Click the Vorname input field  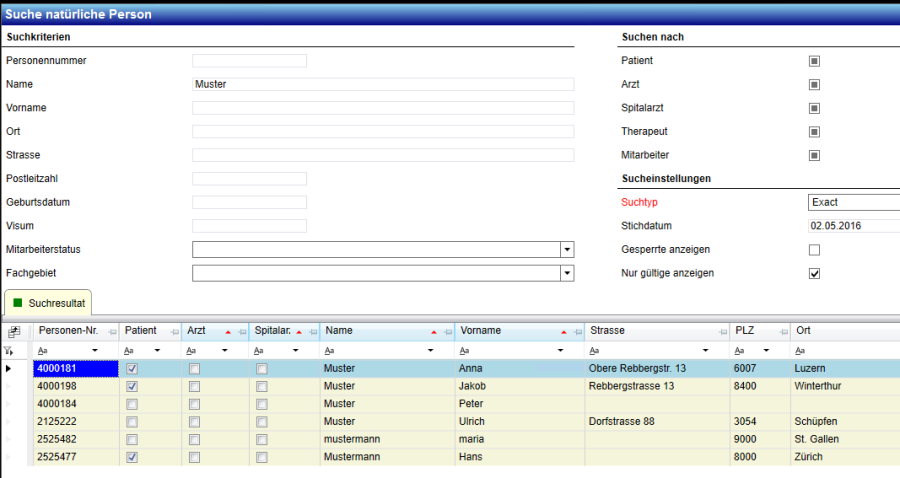click(x=383, y=108)
